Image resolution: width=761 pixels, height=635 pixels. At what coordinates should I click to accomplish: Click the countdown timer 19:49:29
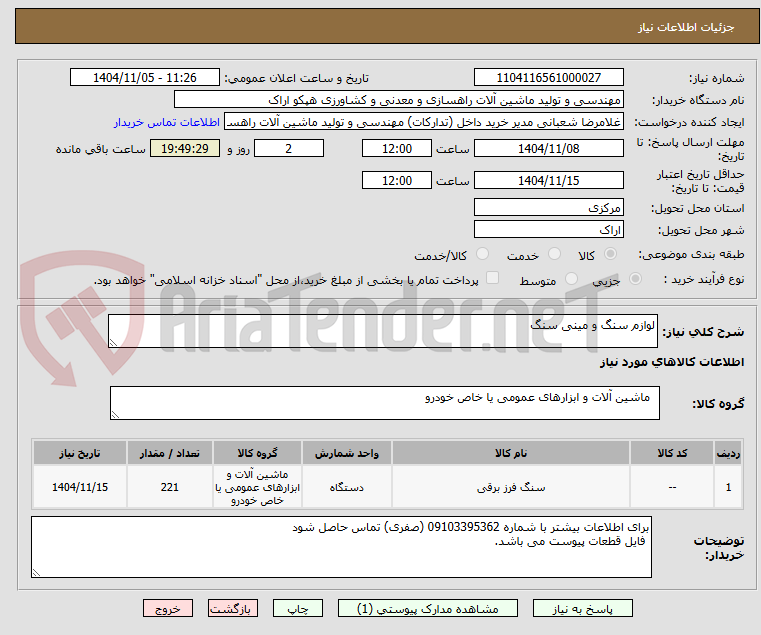185,149
